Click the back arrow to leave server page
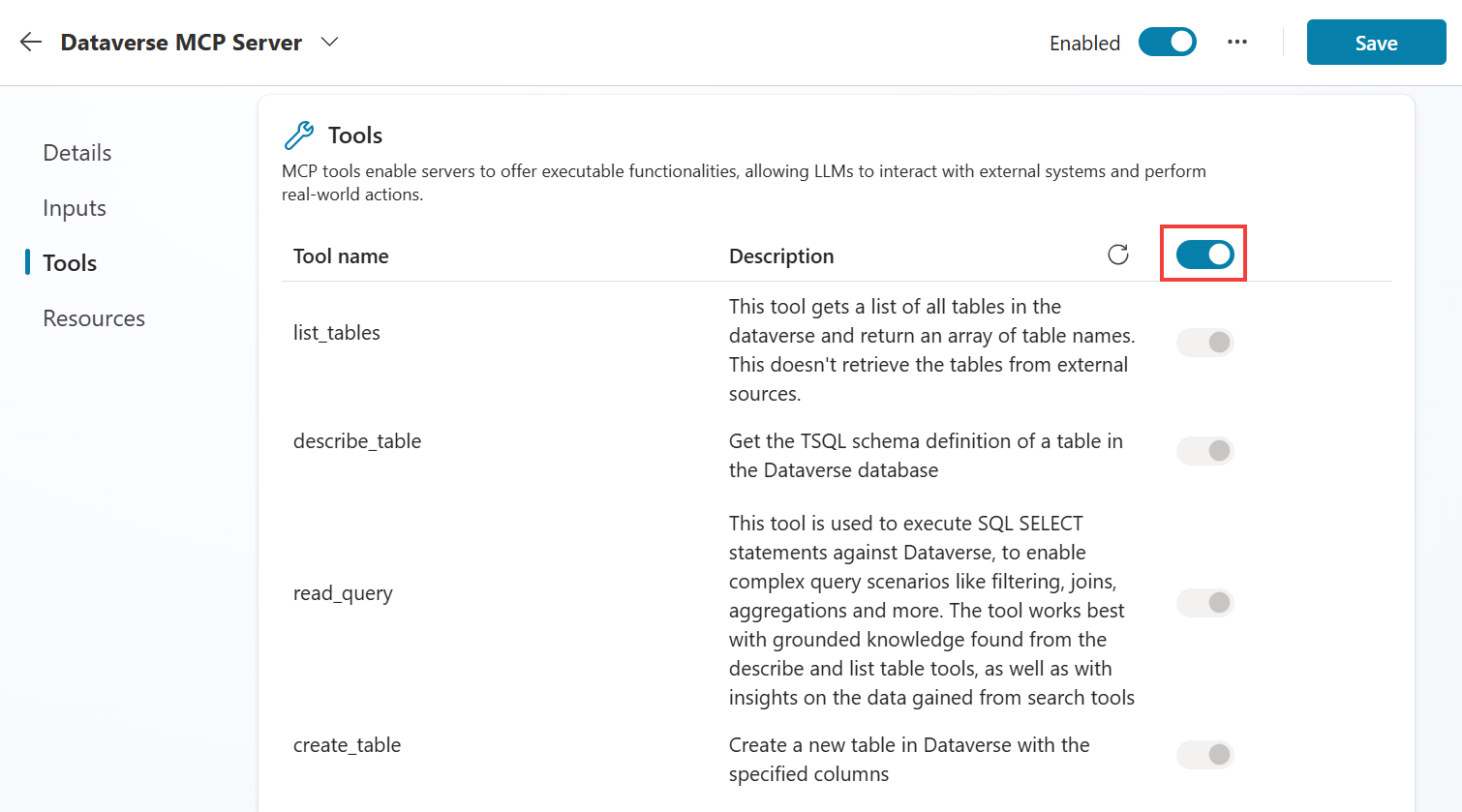This screenshot has height=812, width=1462. [30, 42]
